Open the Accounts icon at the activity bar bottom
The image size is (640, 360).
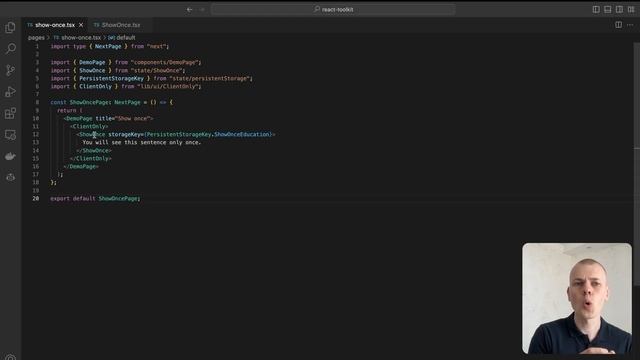click(10, 357)
